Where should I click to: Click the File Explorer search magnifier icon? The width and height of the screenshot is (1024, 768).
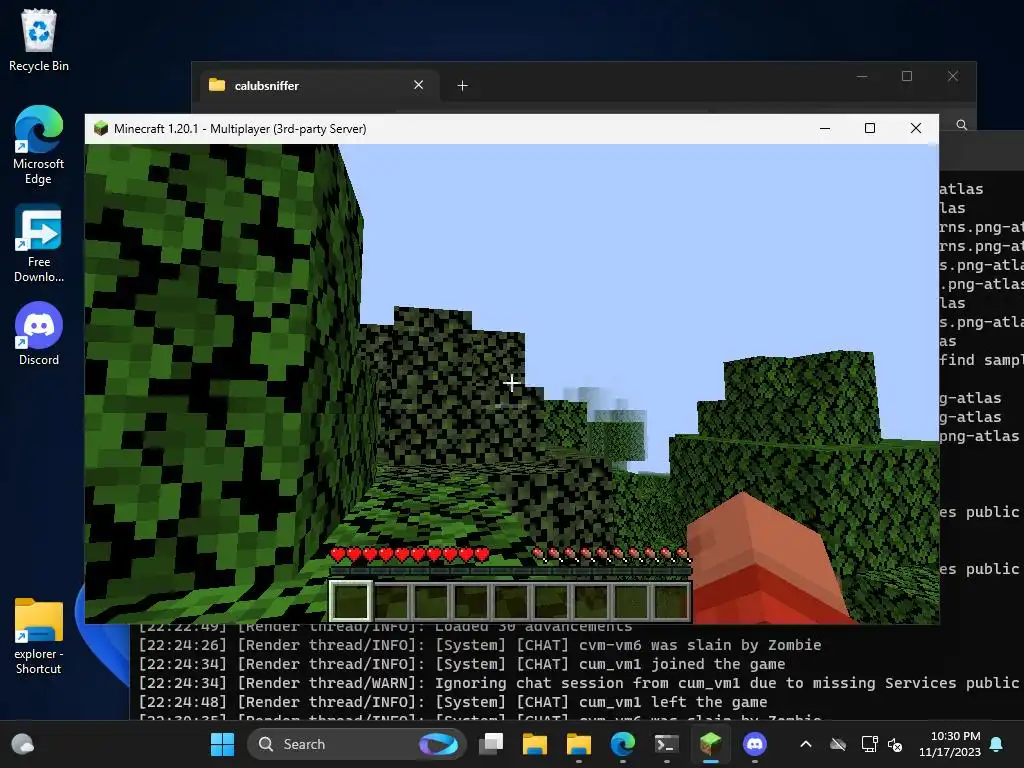pyautogui.click(x=961, y=125)
